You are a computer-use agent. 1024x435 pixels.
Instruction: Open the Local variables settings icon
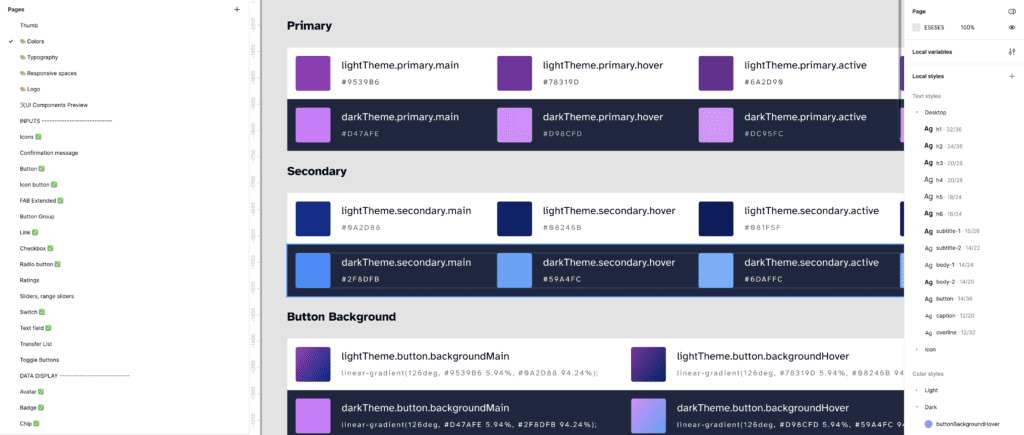pyautogui.click(x=1012, y=51)
